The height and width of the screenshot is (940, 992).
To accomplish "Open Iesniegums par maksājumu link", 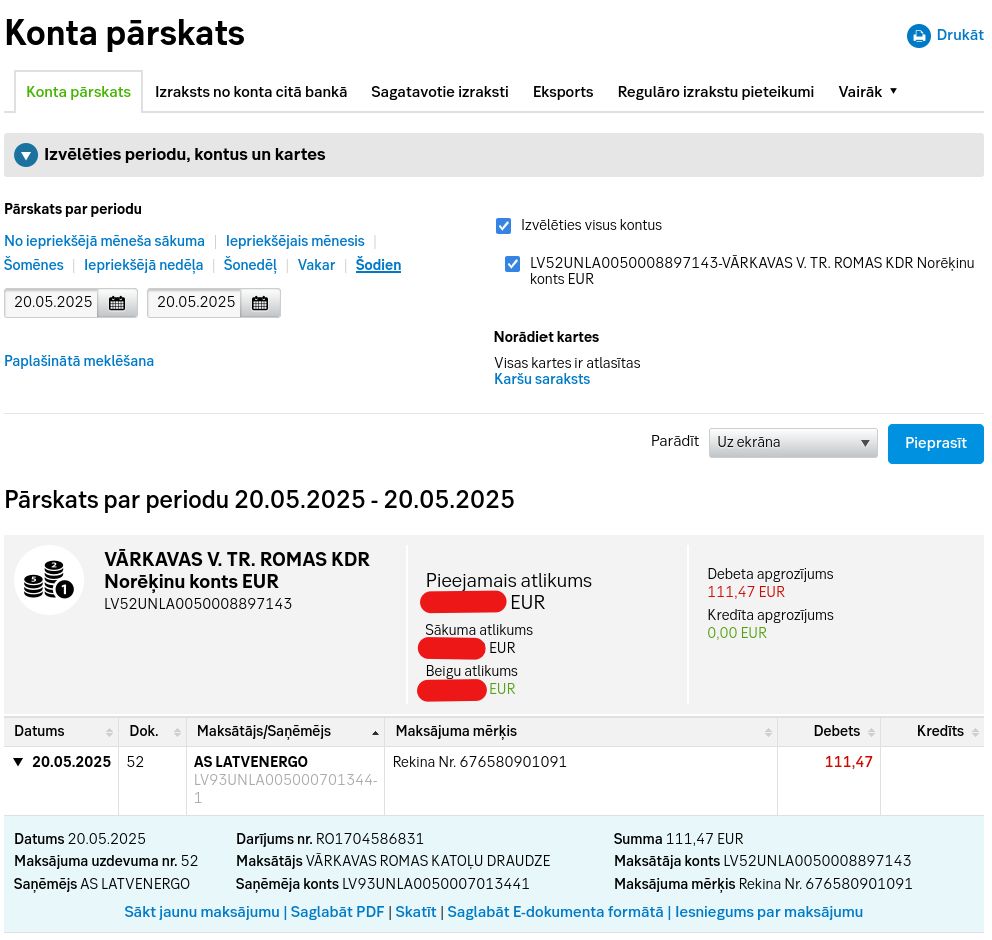I will pyautogui.click(x=769, y=912).
